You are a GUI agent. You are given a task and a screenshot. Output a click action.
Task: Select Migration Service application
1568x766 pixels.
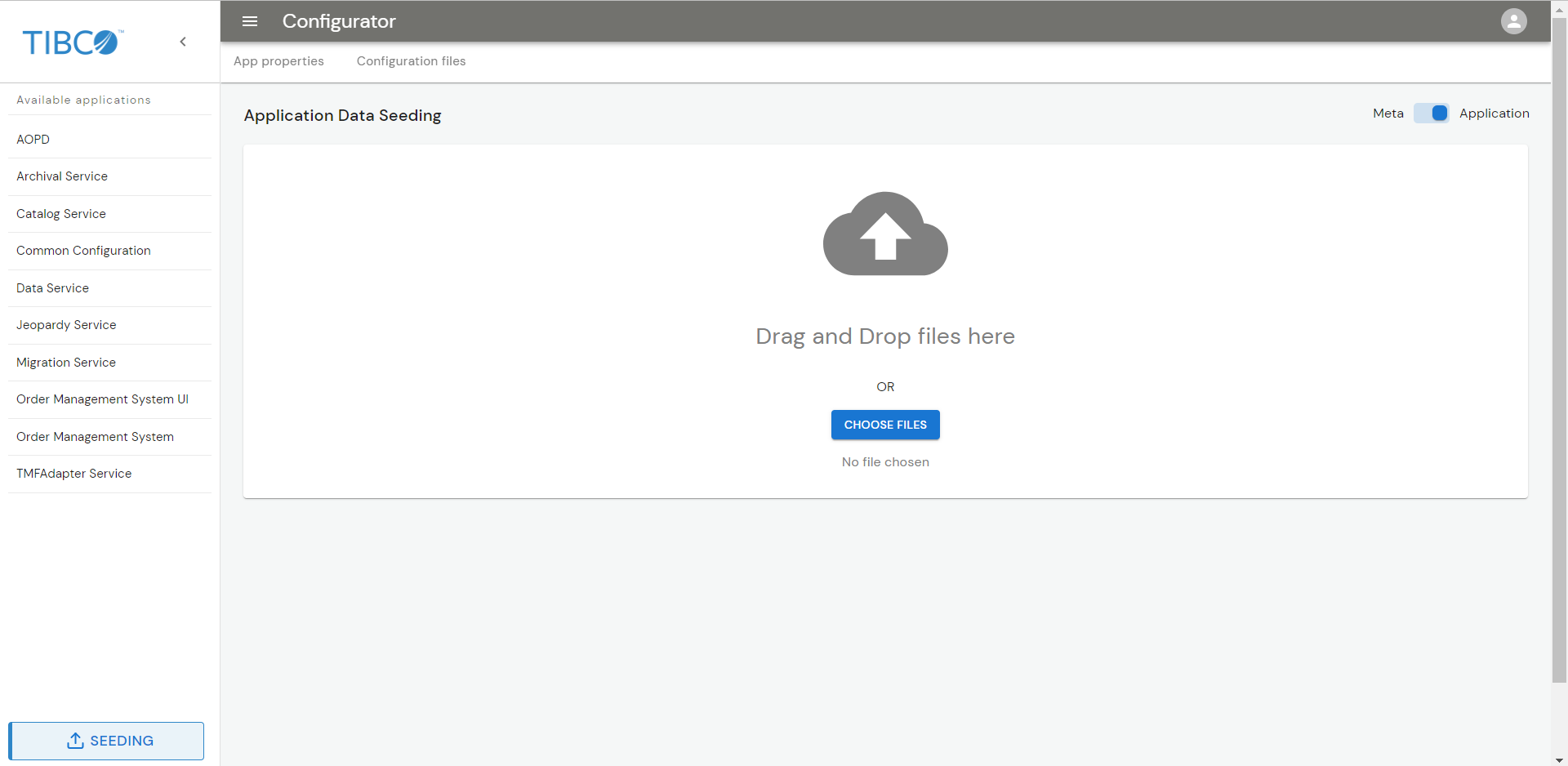(109, 363)
